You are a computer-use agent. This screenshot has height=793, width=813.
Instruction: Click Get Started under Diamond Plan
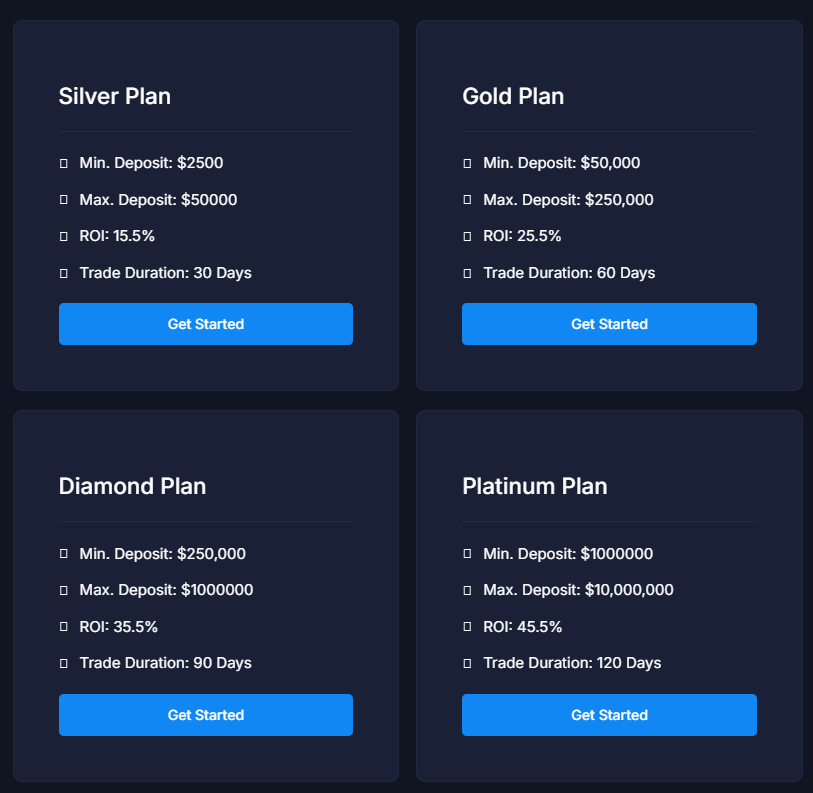click(x=205, y=715)
